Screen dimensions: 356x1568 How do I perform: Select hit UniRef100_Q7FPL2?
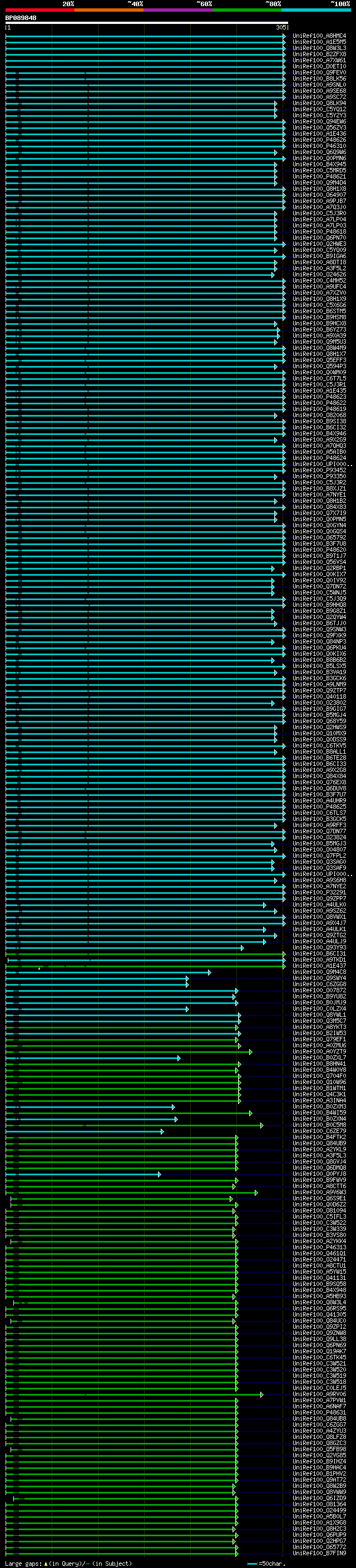tap(319, 856)
